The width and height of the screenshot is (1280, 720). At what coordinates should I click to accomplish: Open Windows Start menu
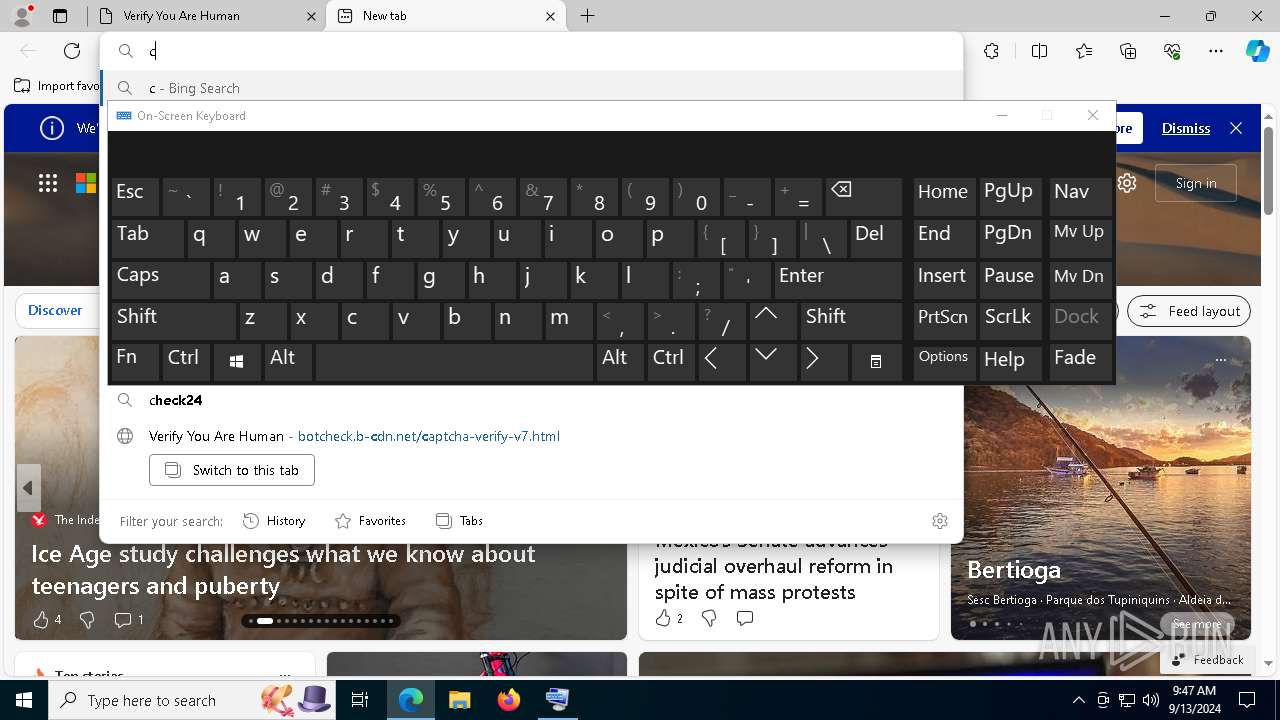click(x=24, y=700)
